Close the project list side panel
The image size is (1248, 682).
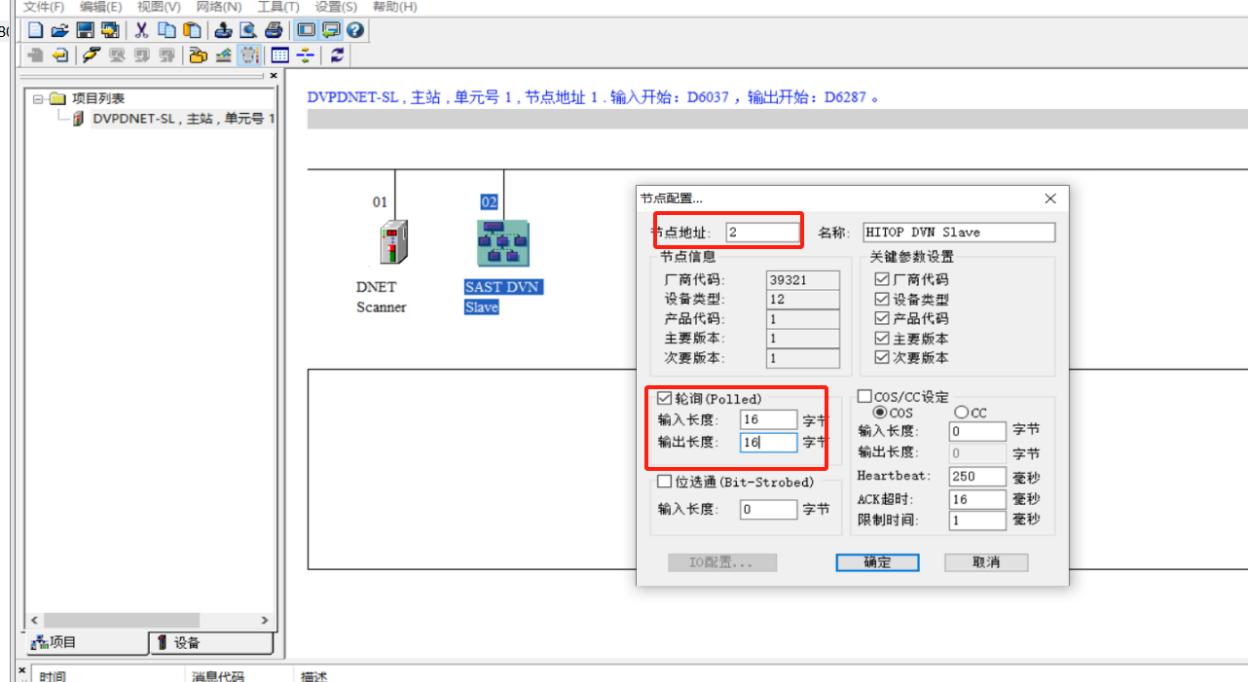click(273, 76)
